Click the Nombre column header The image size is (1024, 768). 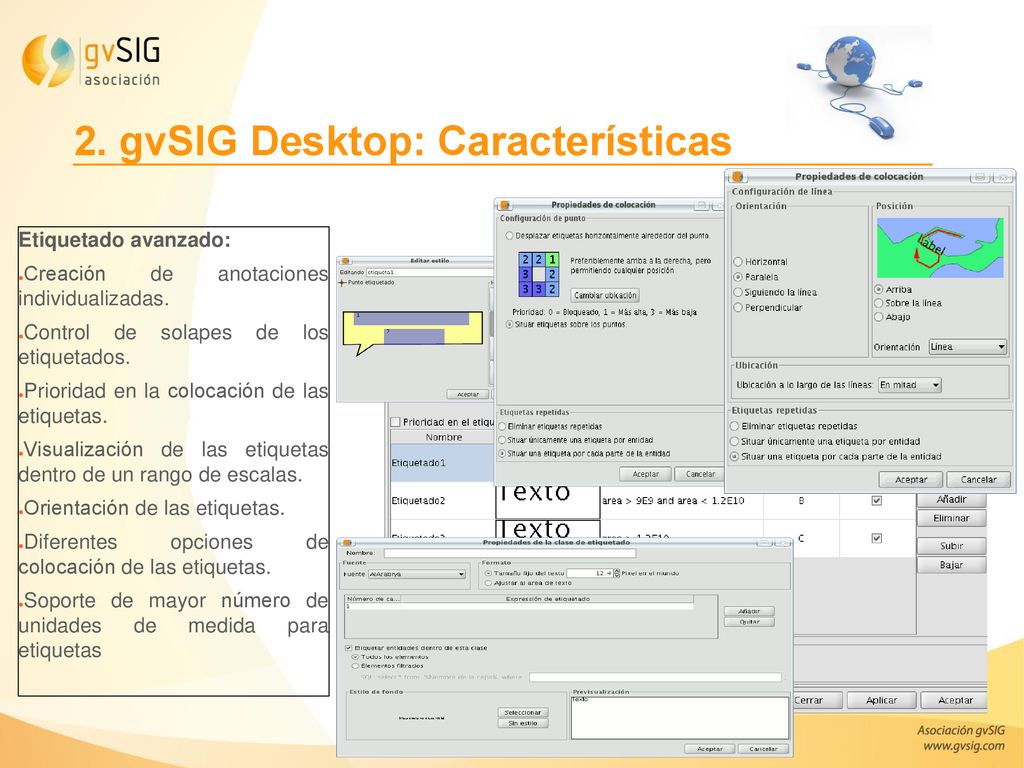tap(443, 438)
